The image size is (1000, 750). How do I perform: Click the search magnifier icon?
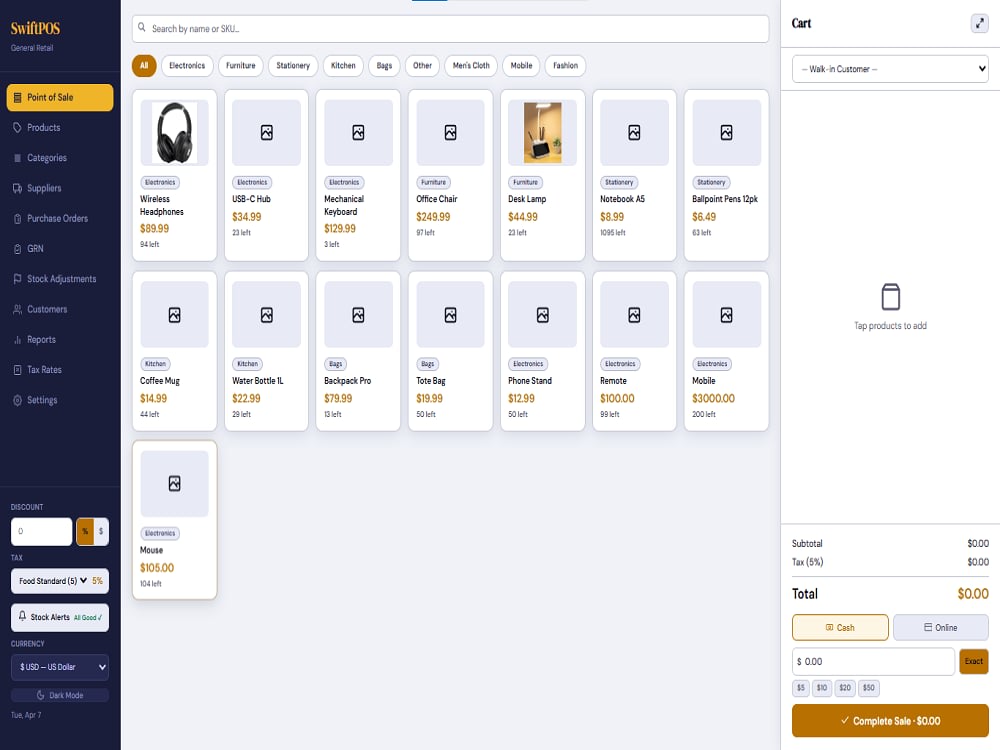[x=142, y=28]
